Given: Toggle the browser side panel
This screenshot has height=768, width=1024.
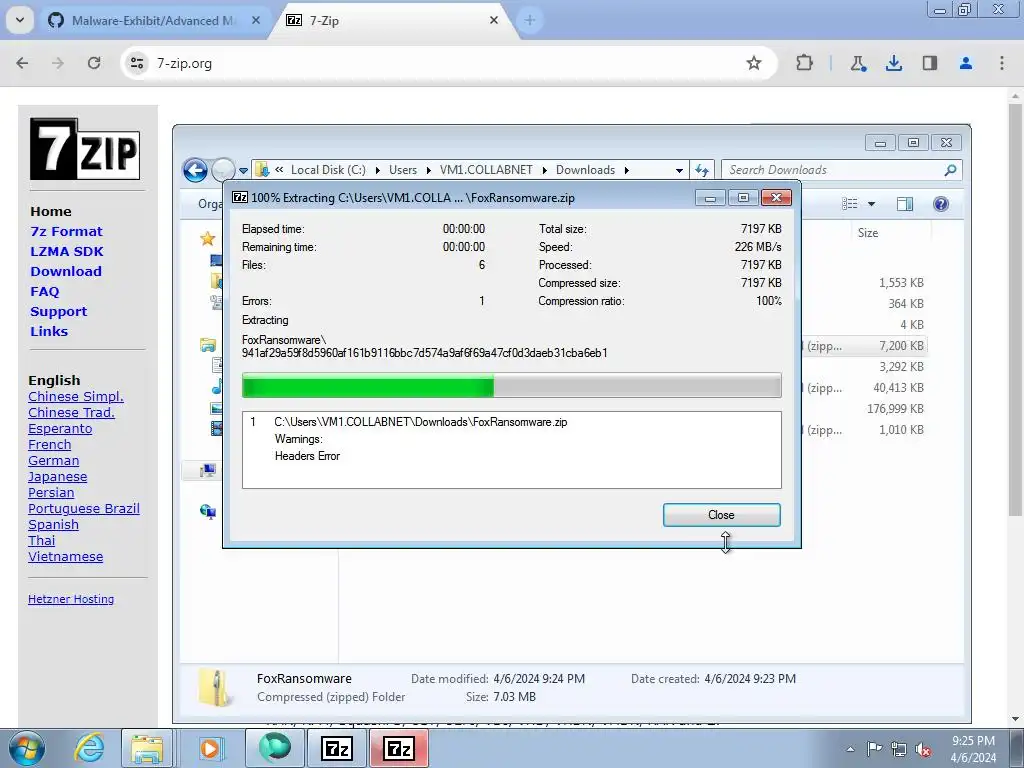Looking at the screenshot, I should [929, 63].
